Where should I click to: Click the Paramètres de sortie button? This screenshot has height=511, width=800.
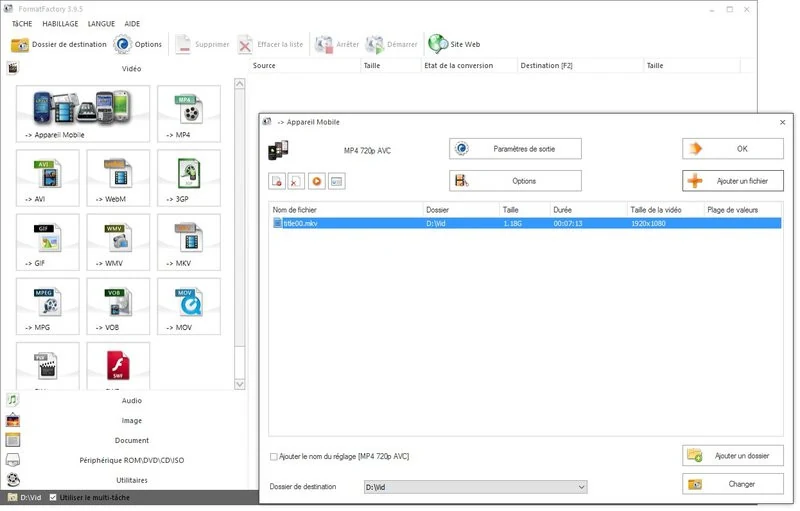[515, 149]
